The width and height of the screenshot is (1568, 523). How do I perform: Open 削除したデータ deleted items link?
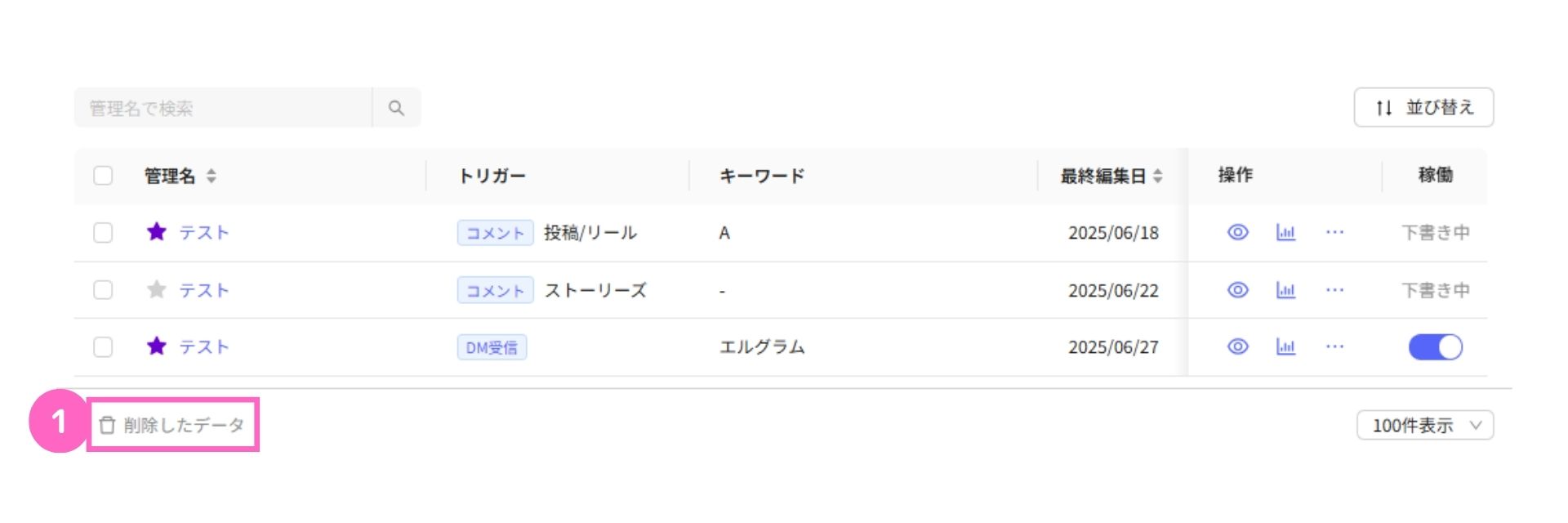point(172,425)
